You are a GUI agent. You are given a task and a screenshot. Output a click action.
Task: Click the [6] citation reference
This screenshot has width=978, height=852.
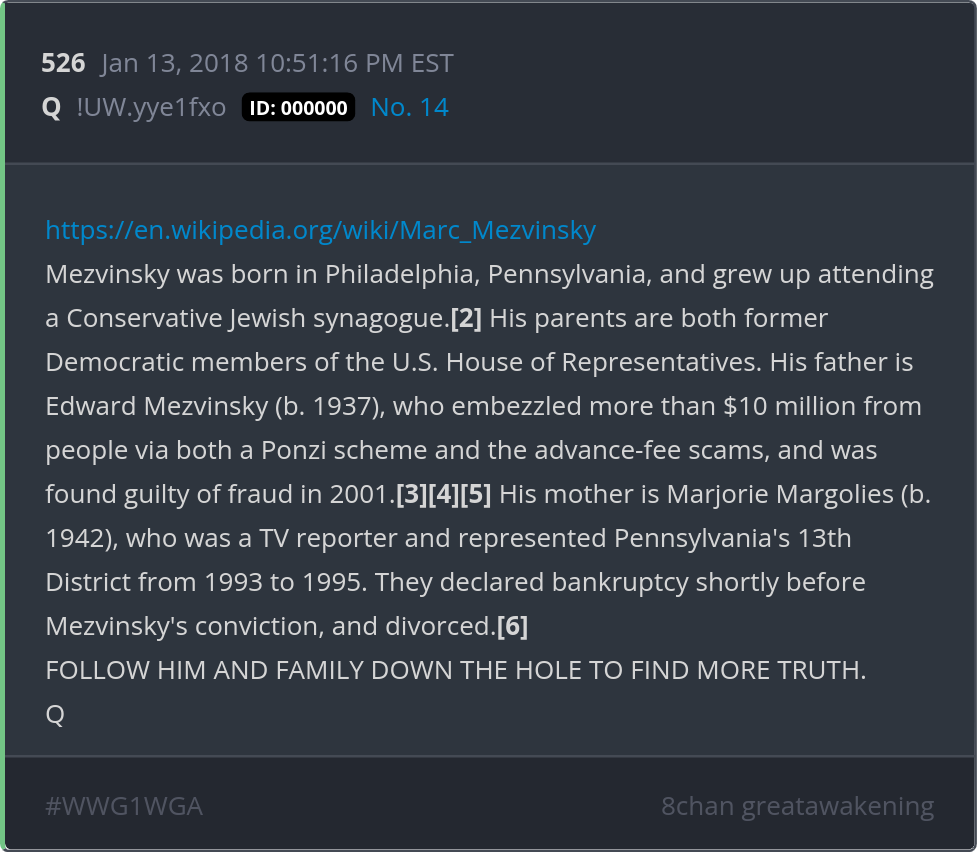pos(512,627)
